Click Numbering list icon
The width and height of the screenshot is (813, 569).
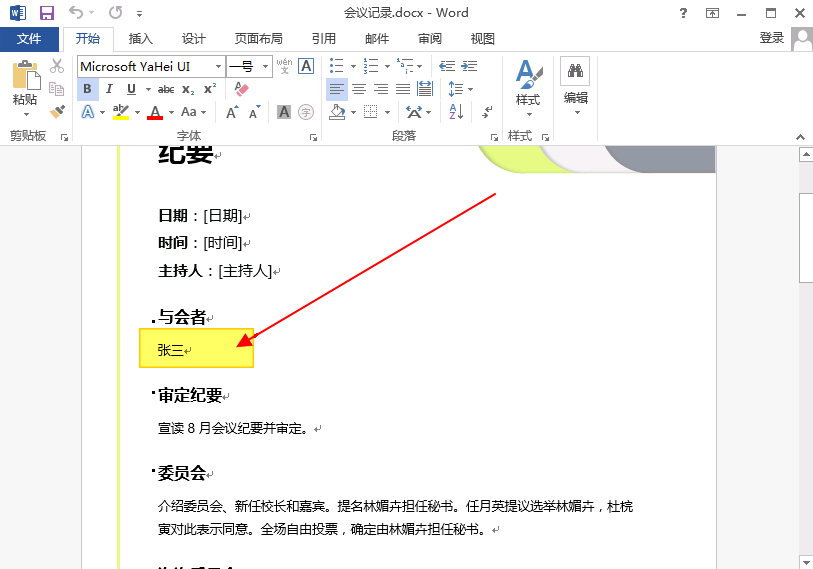[x=371, y=66]
